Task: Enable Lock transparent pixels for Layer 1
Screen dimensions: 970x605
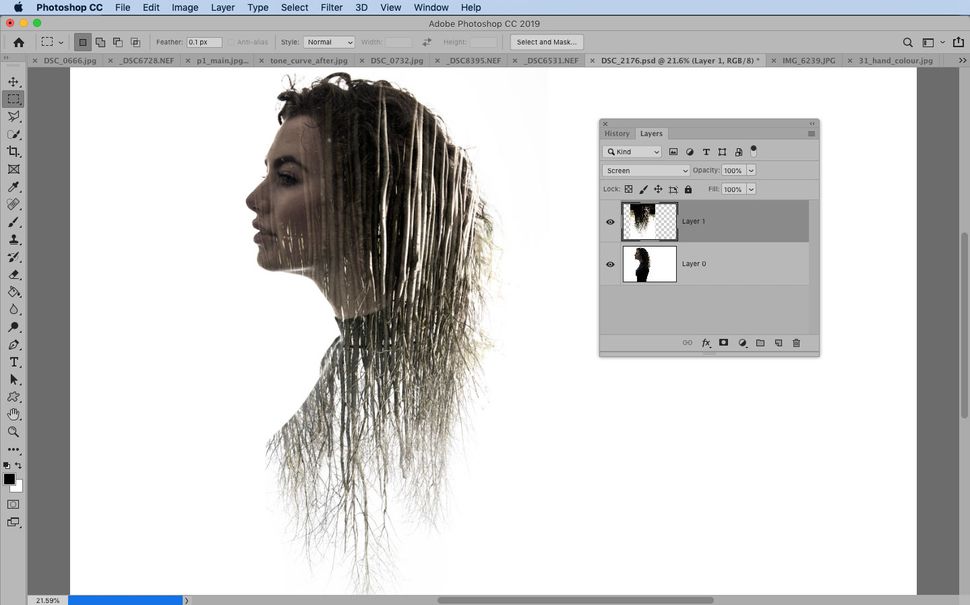Action: [x=629, y=189]
